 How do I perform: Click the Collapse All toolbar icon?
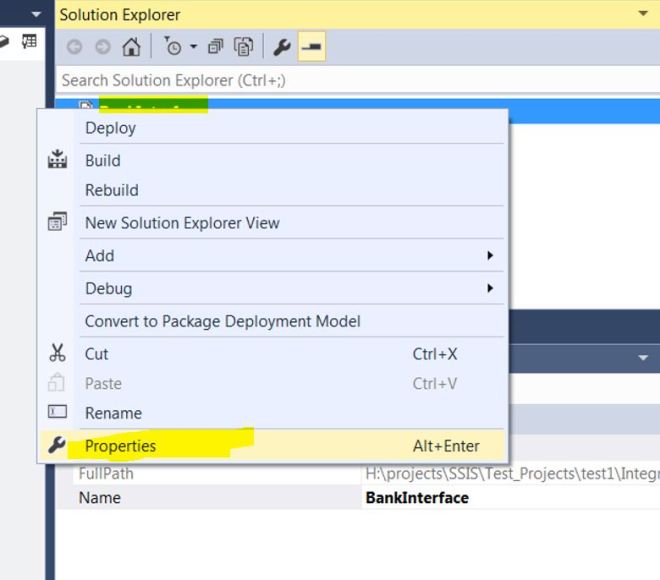point(215,47)
